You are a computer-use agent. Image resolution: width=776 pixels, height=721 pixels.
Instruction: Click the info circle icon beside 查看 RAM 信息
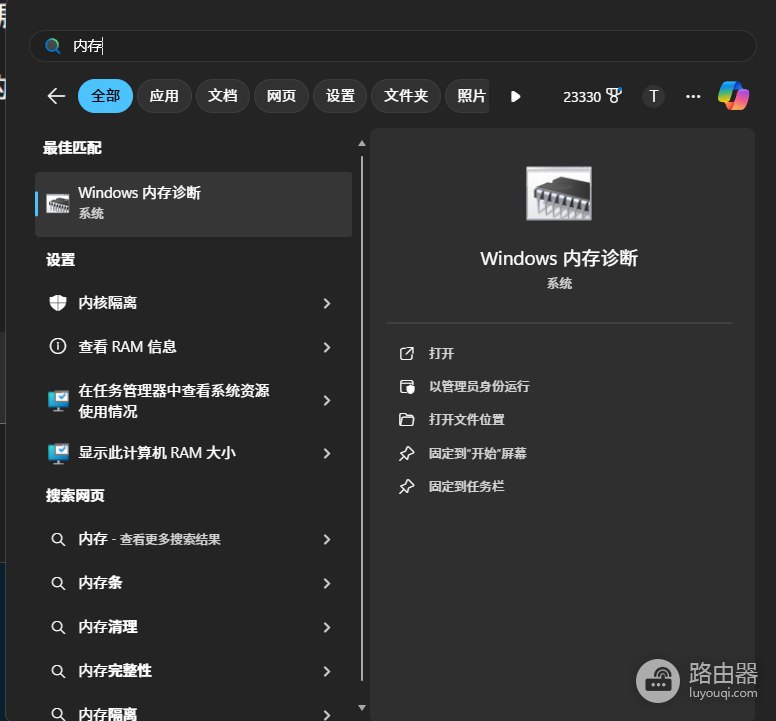(x=58, y=346)
